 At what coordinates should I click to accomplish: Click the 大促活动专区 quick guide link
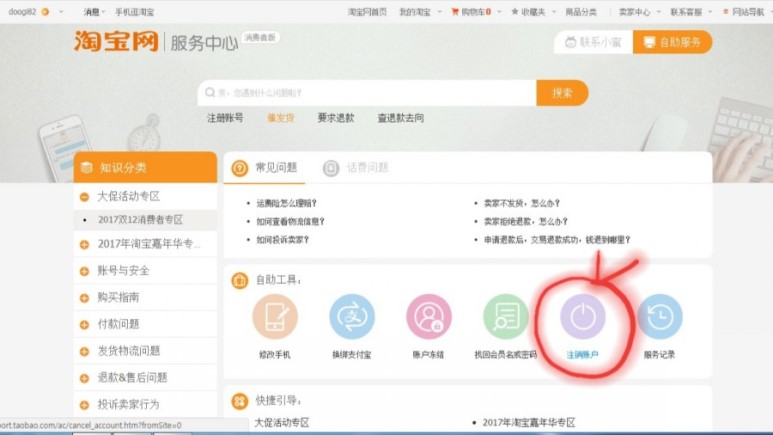pos(281,423)
